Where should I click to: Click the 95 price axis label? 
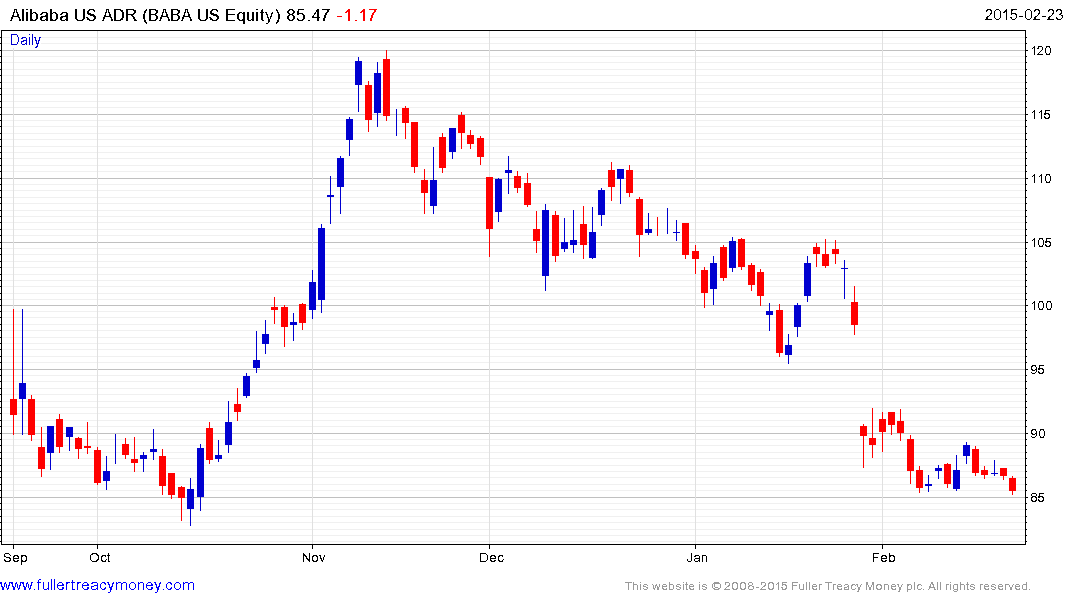click(x=1038, y=370)
